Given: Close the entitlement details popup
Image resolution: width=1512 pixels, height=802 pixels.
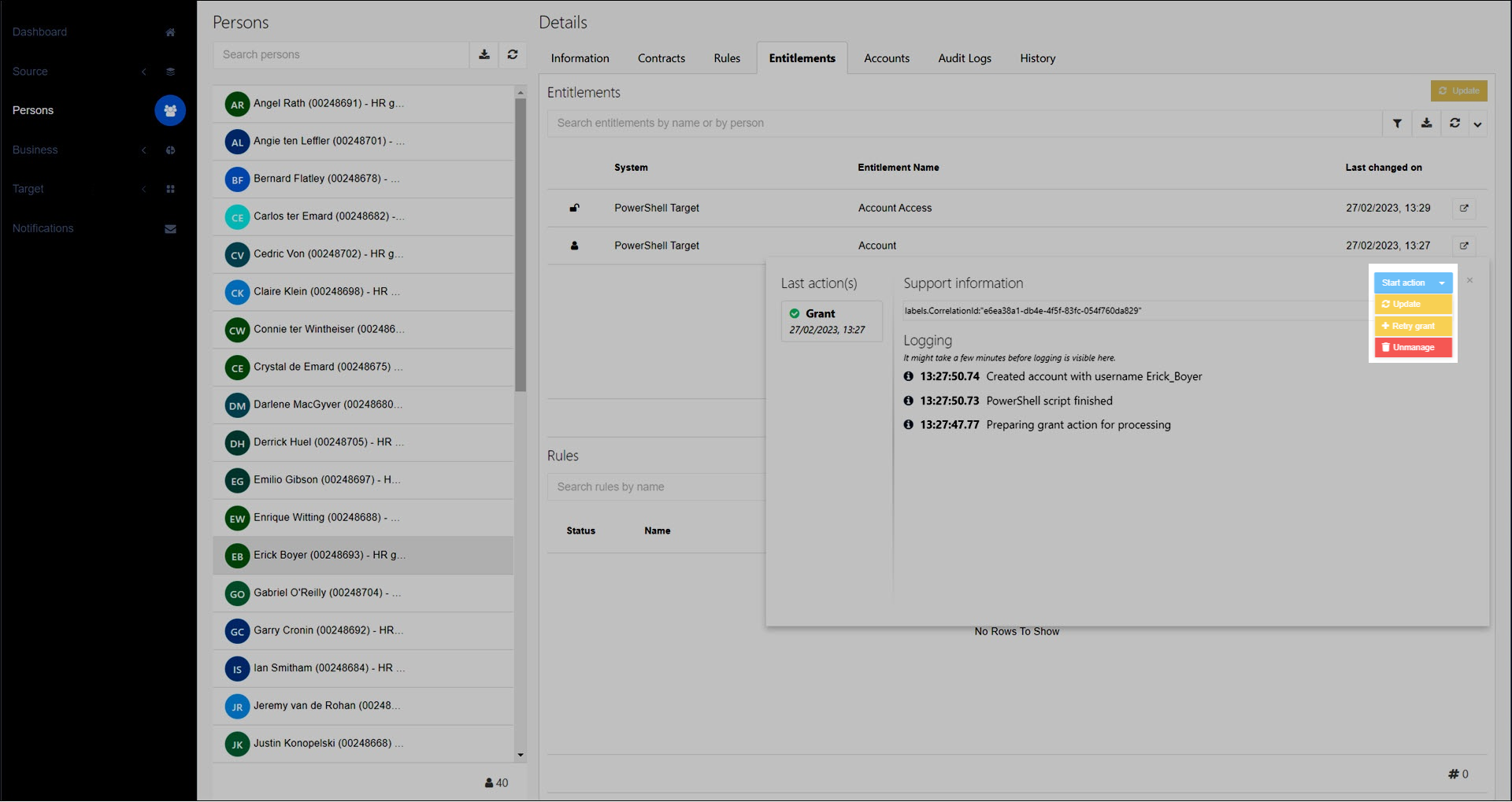Looking at the screenshot, I should click(x=1469, y=280).
